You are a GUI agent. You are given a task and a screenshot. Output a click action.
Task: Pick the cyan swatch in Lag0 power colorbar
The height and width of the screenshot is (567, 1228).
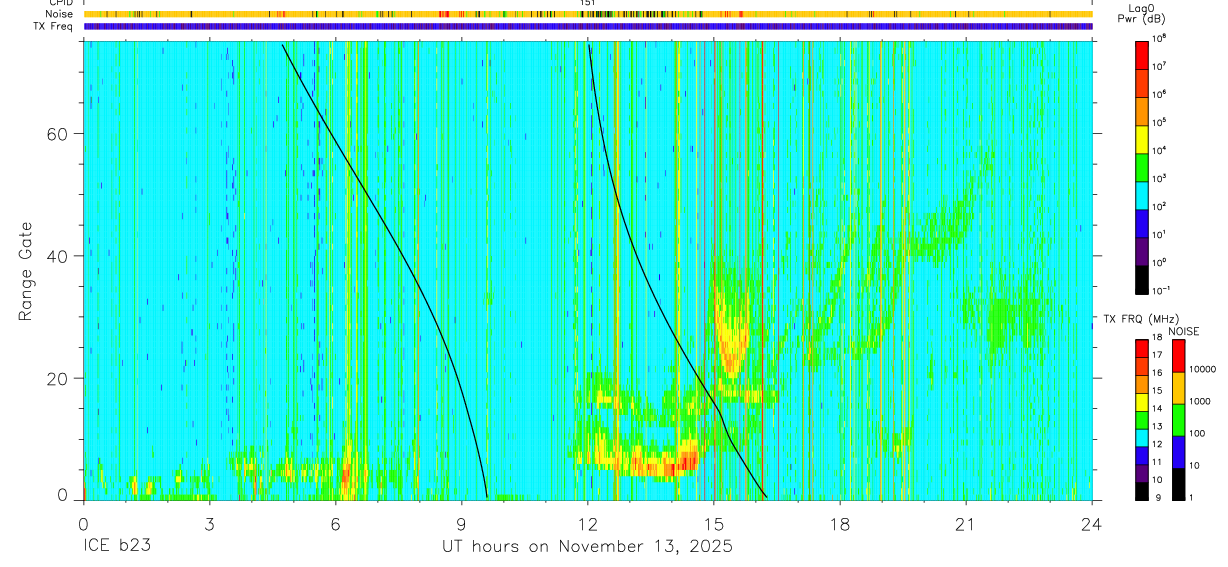[x=1141, y=194]
